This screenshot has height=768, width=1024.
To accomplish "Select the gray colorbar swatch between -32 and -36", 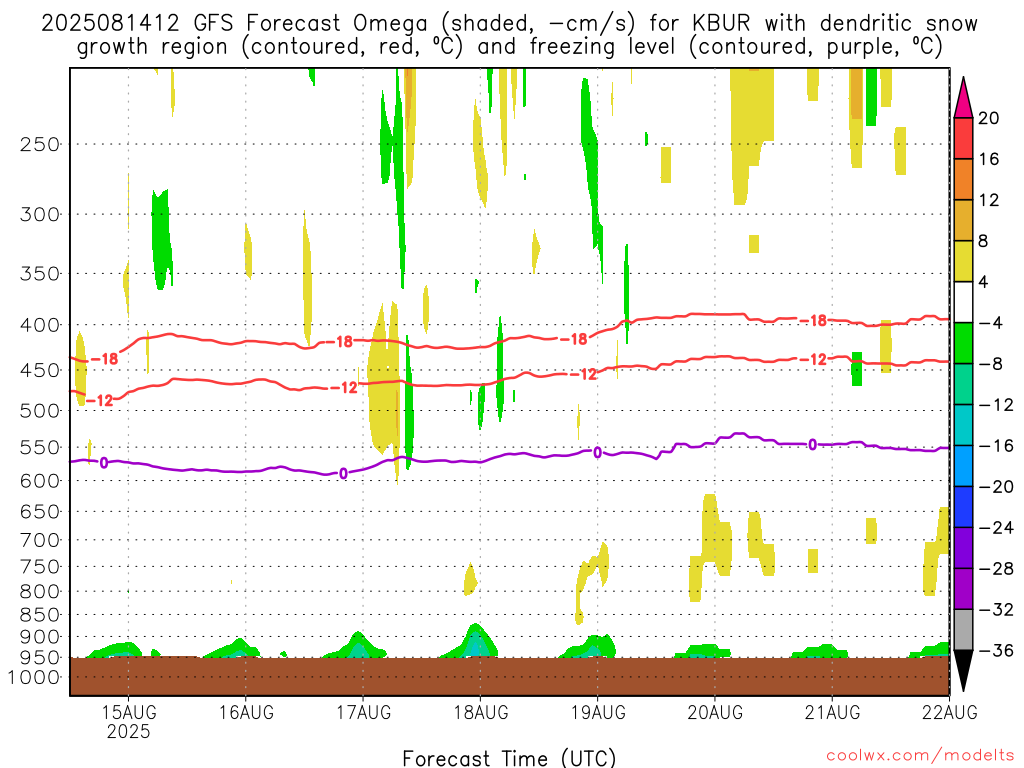I will [963, 630].
